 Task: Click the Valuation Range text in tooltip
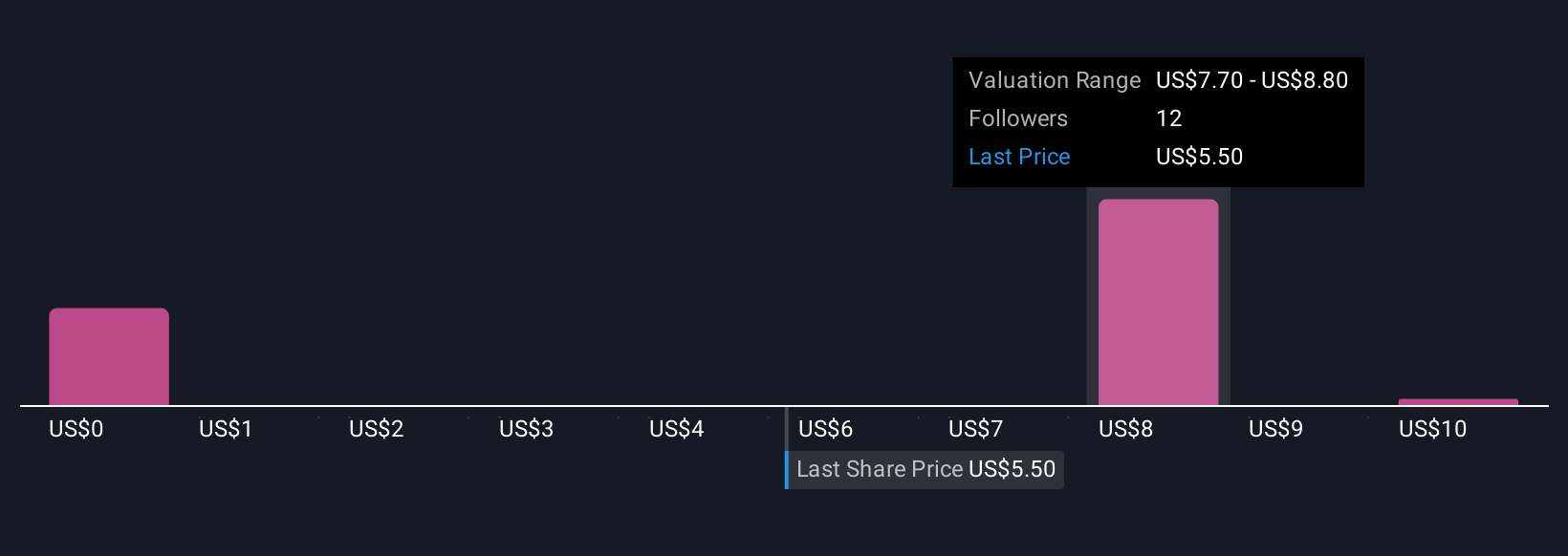tap(1055, 80)
